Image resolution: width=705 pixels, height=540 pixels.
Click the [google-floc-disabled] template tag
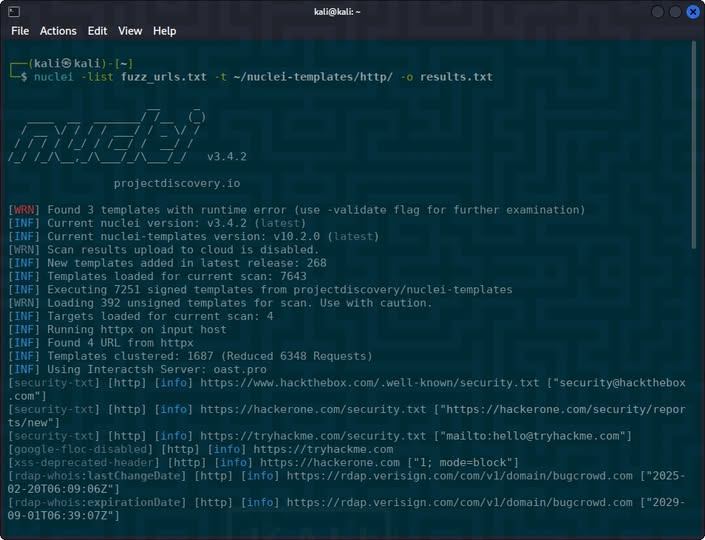click(x=80, y=450)
